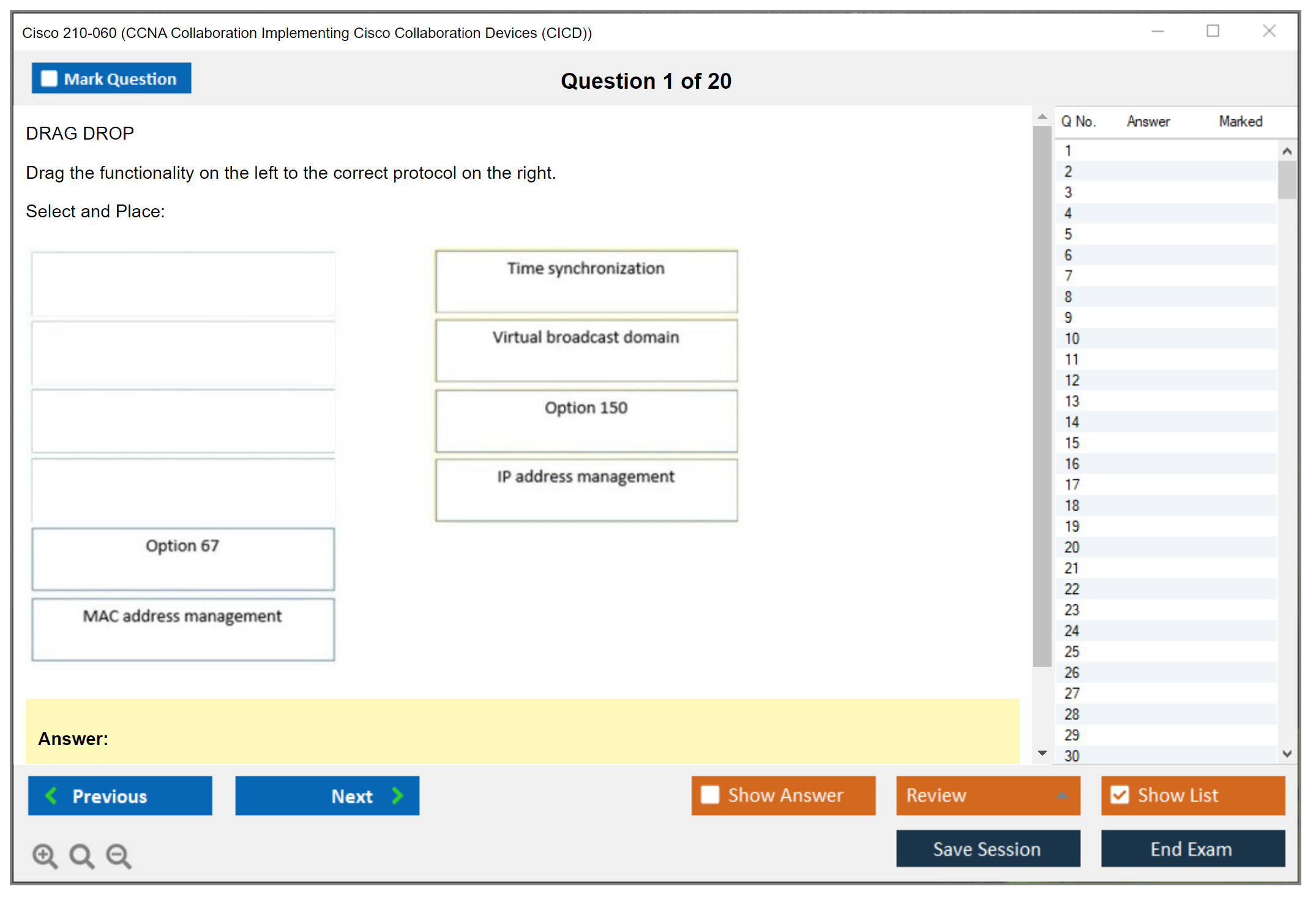Click the green right arrow on Next
Viewport: 1316px width, 900px height.
[x=397, y=795]
